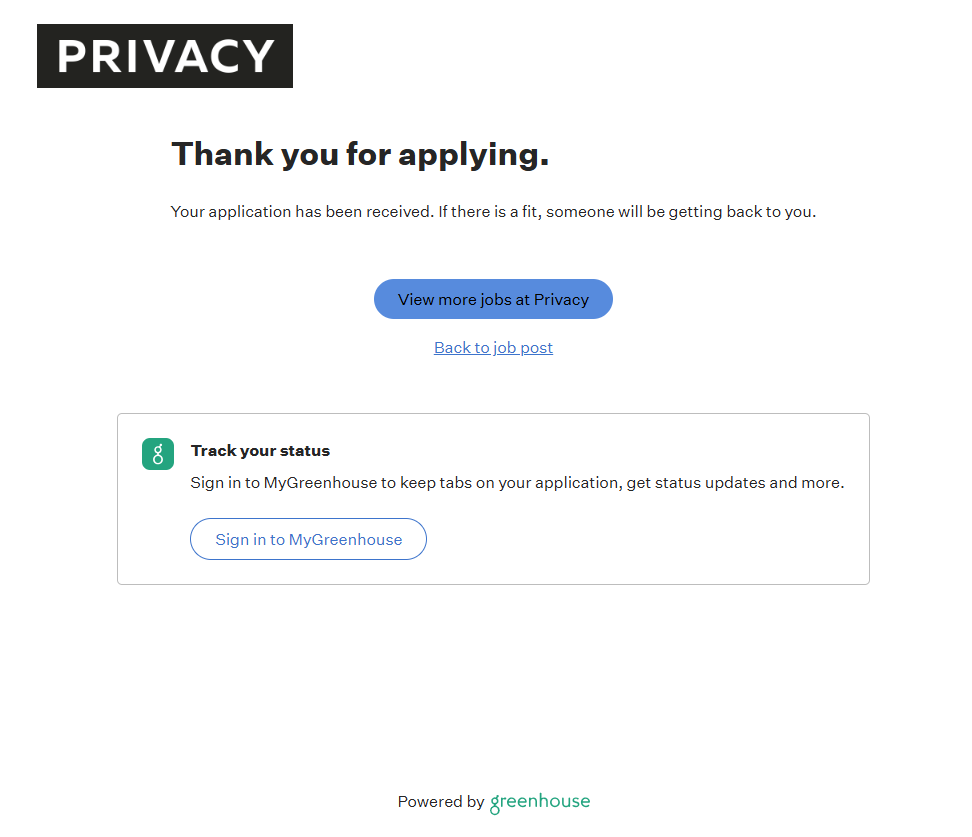Click the word "status" in the card heading

tap(306, 451)
